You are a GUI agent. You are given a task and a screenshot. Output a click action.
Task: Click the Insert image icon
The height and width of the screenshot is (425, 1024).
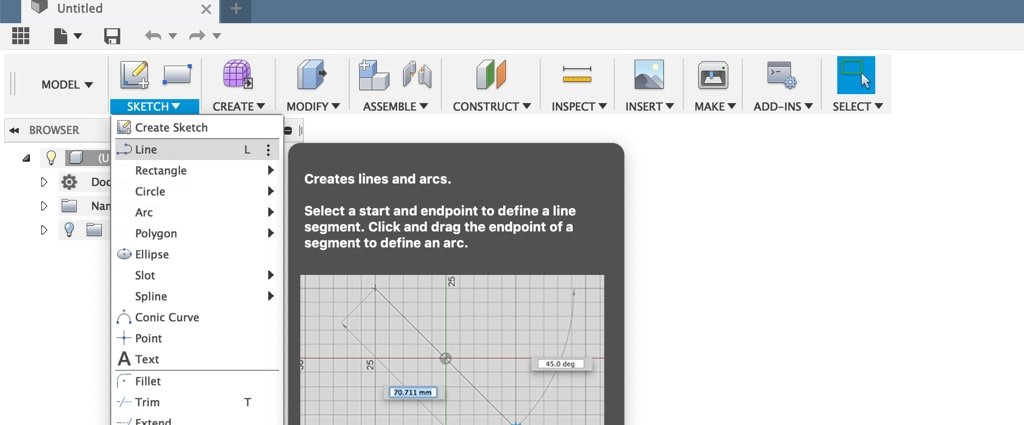click(649, 74)
